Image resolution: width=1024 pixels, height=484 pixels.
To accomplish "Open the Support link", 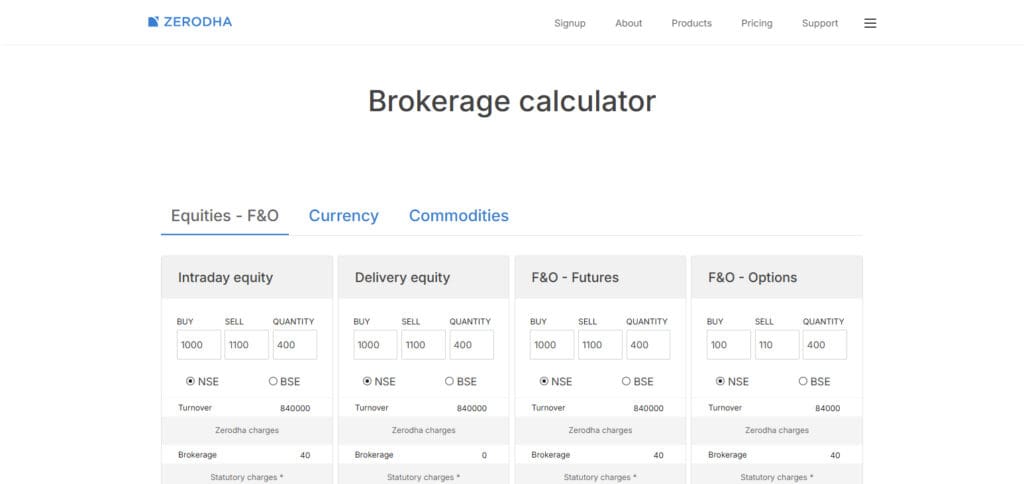I will [820, 23].
